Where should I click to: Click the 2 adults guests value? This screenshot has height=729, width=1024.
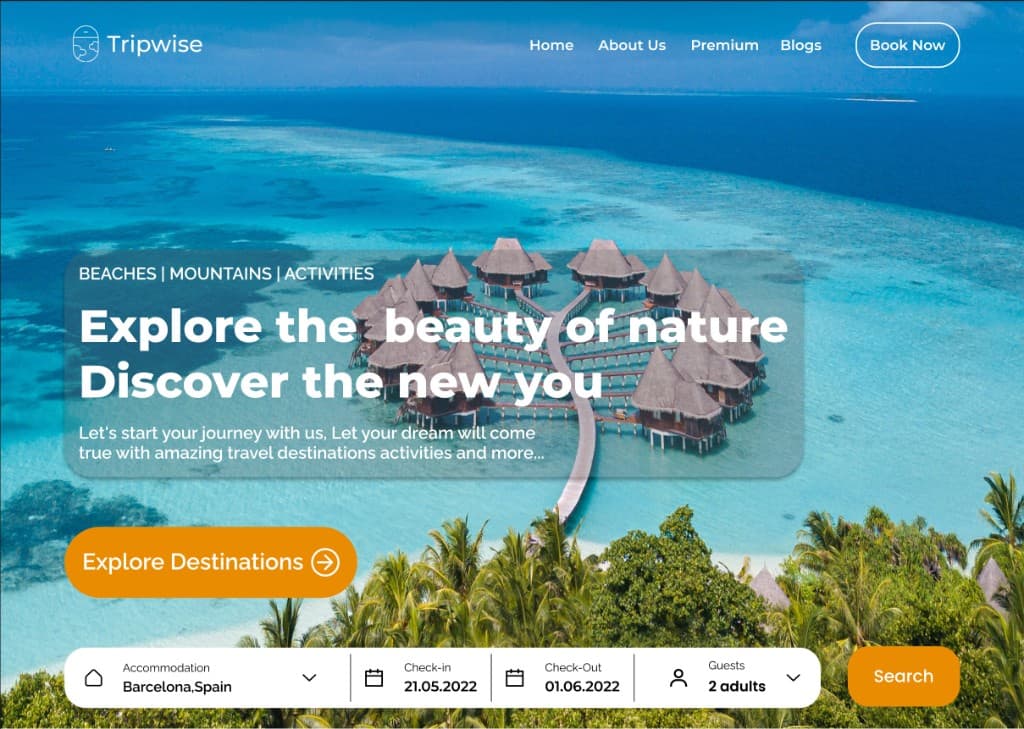coord(737,687)
